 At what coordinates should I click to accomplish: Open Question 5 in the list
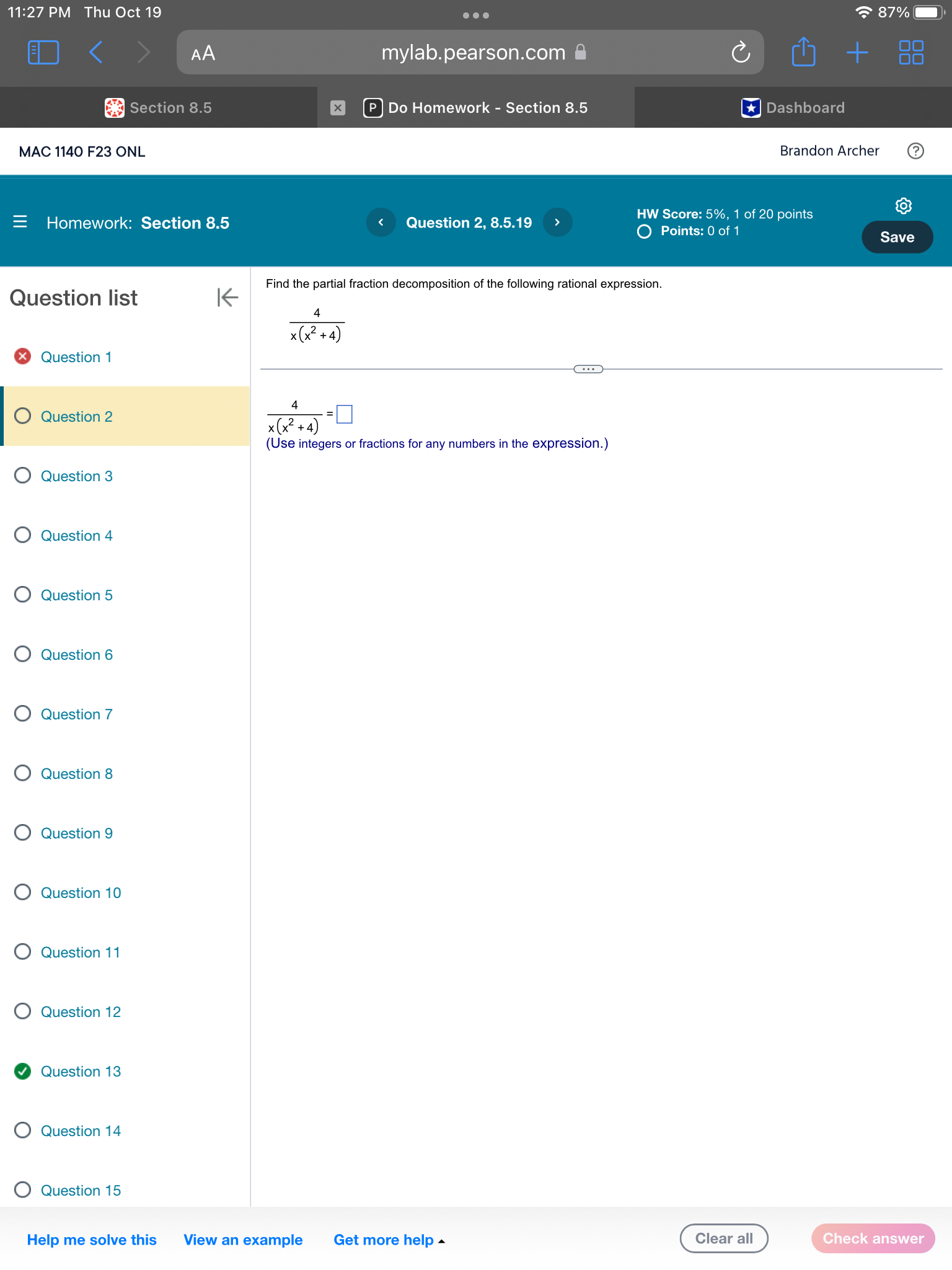tap(77, 595)
